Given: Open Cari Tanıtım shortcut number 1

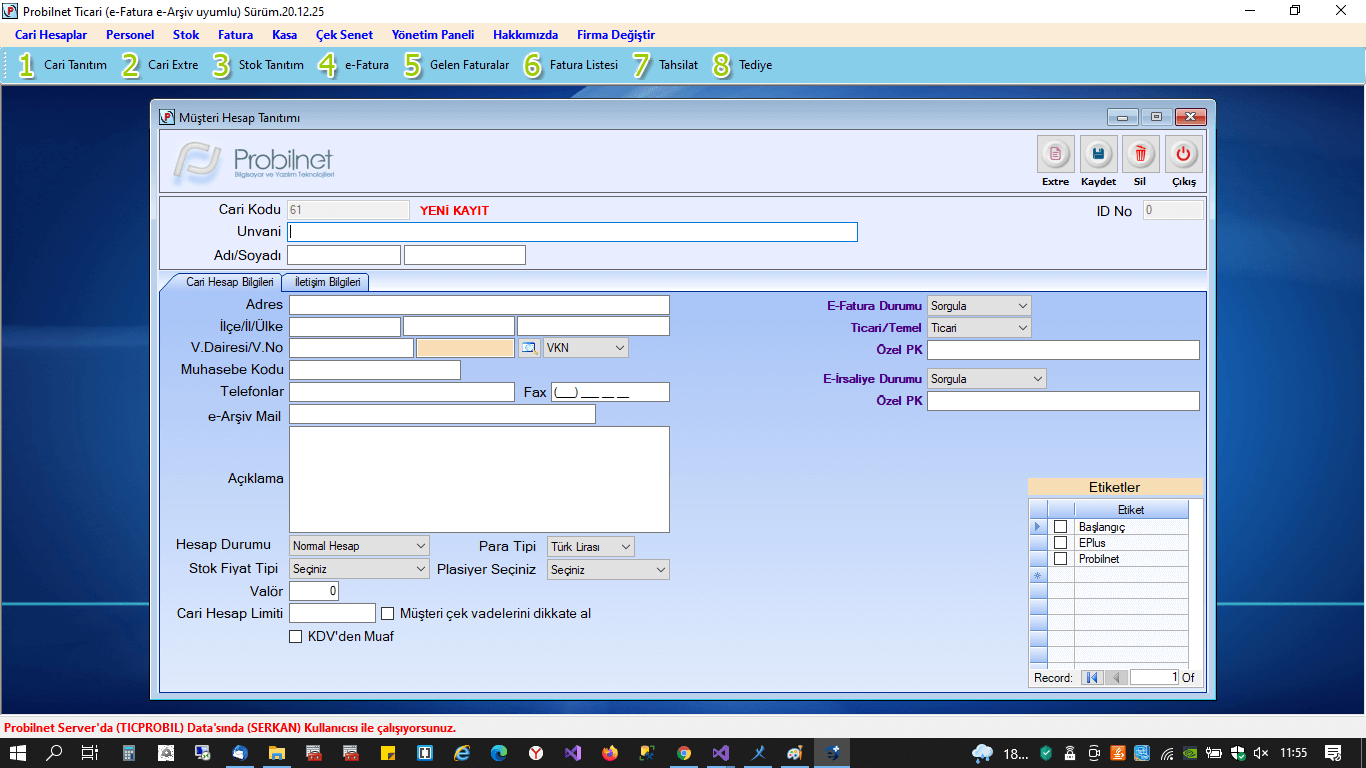Looking at the screenshot, I should pyautogui.click(x=62, y=65).
